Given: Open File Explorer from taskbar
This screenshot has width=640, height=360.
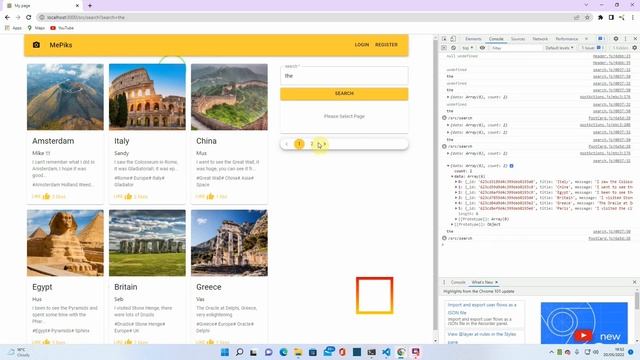Looking at the screenshot, I should [298, 352].
